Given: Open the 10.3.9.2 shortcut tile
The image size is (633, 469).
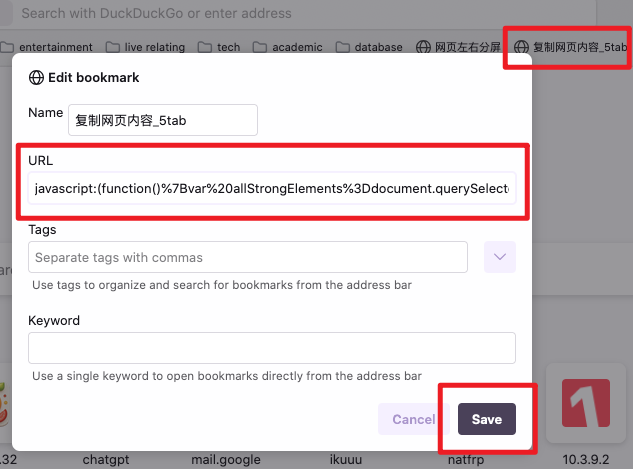Looking at the screenshot, I should click(x=586, y=403).
